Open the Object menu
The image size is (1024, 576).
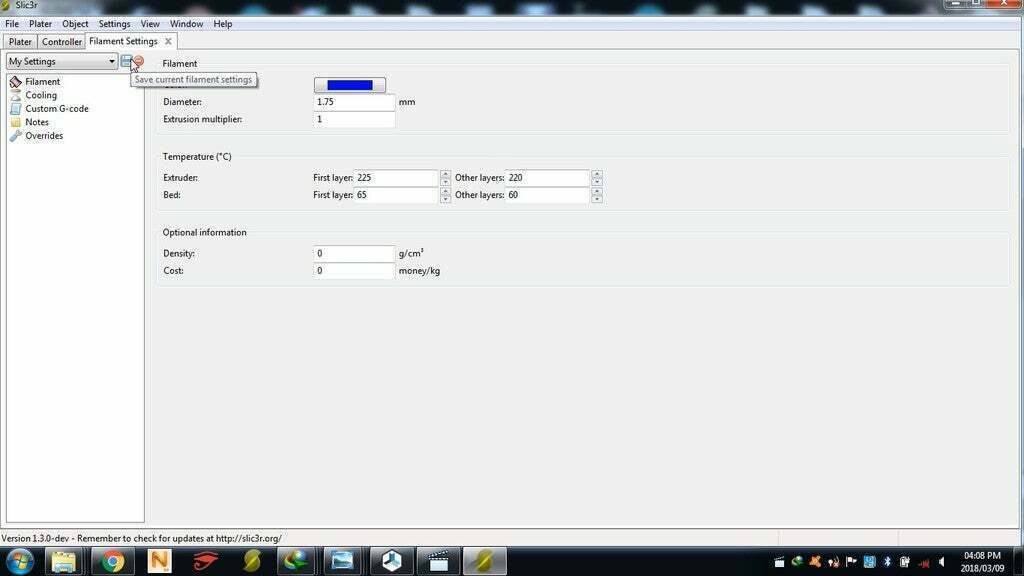point(75,24)
